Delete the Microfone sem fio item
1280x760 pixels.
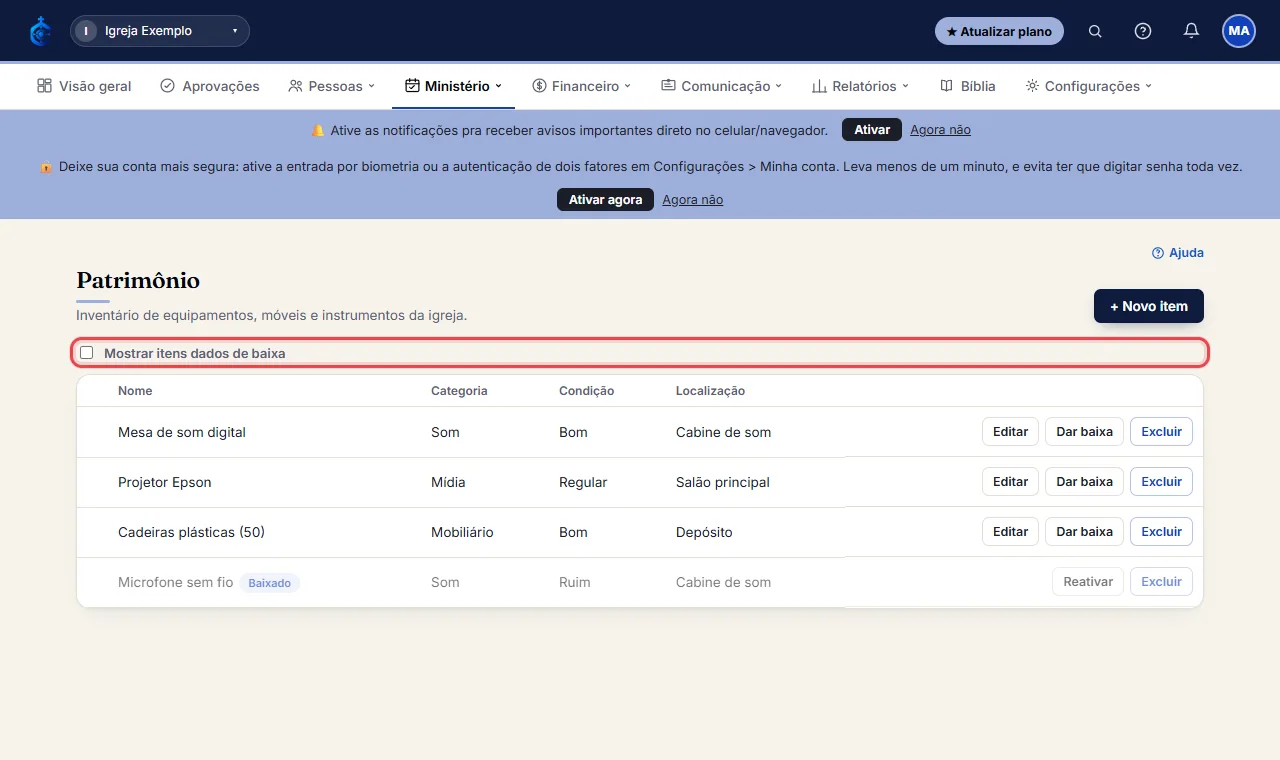coord(1161,582)
